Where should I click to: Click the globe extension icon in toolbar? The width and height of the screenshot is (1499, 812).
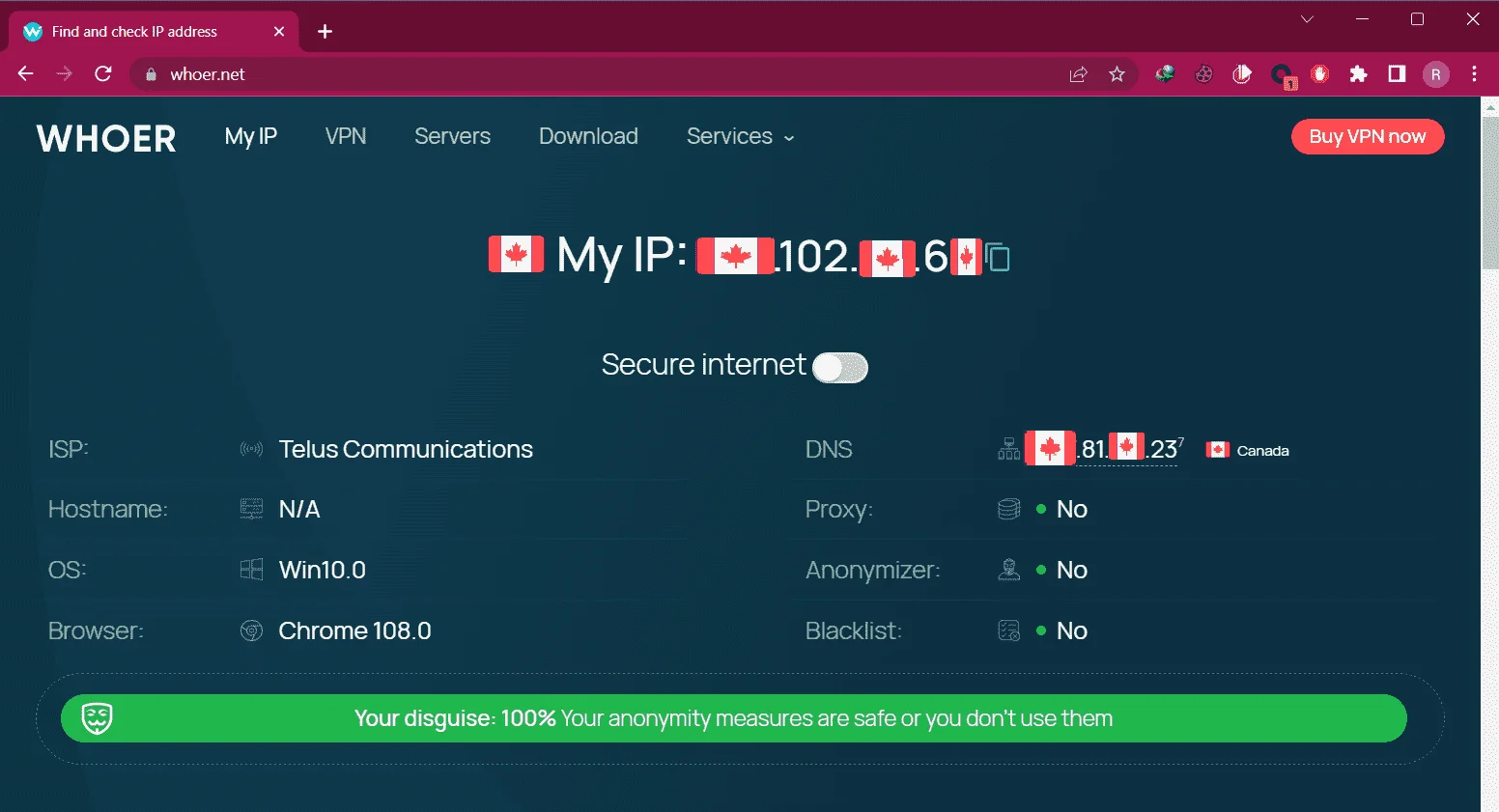click(1165, 74)
